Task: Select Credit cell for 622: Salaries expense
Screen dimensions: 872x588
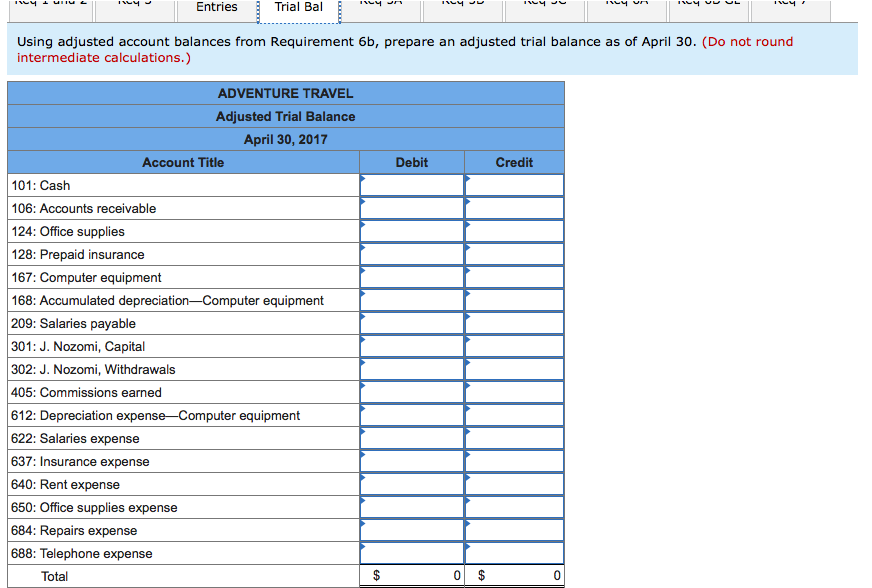Action: pyautogui.click(x=514, y=438)
